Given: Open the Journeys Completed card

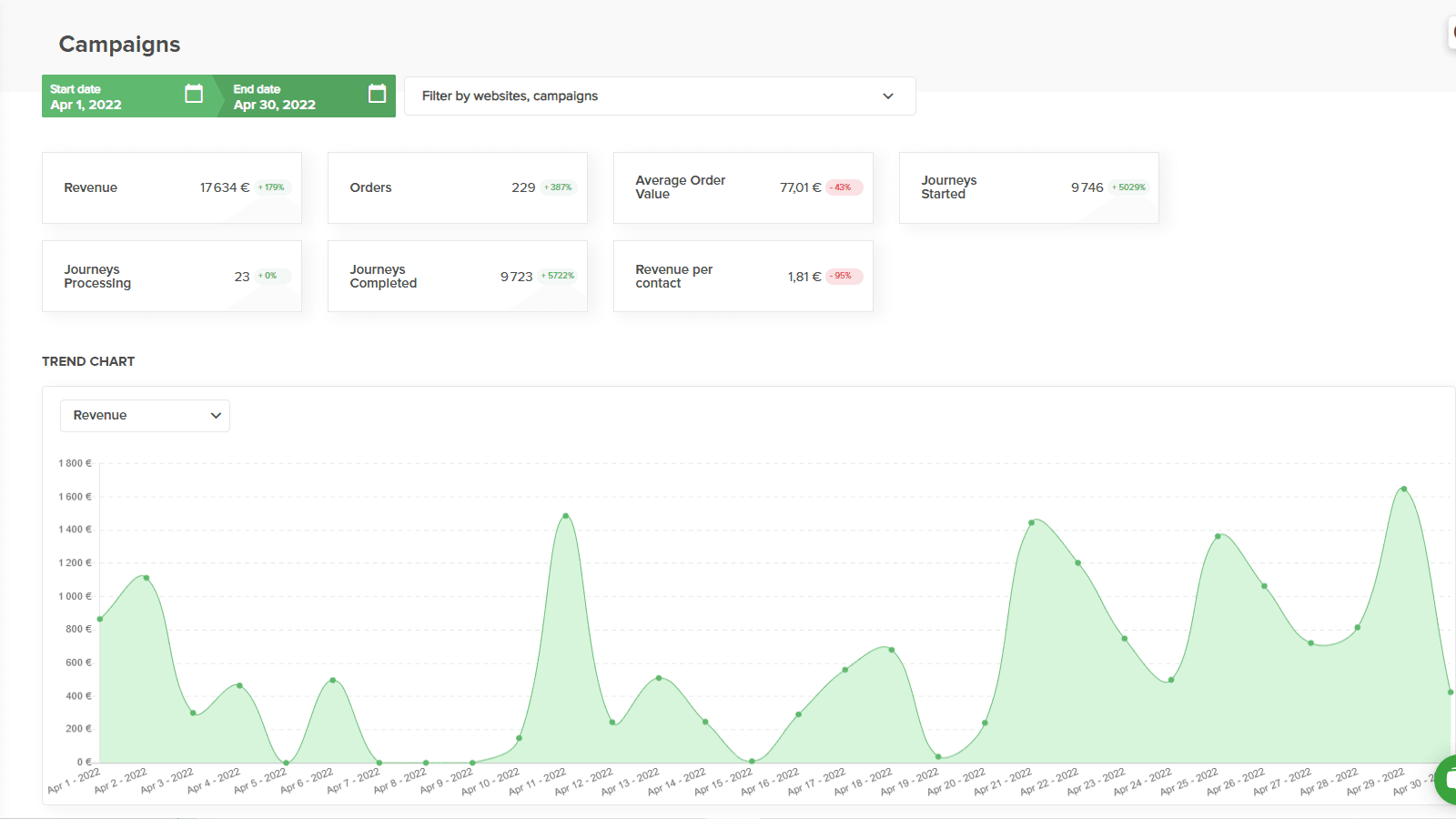Looking at the screenshot, I should [x=457, y=276].
